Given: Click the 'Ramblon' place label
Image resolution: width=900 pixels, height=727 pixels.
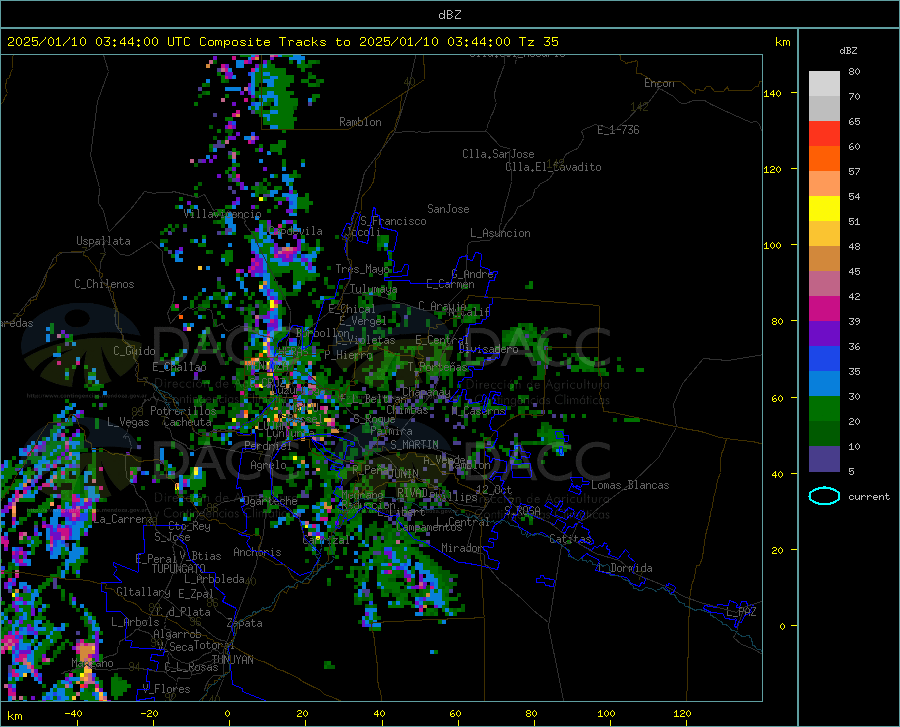Looking at the screenshot, I should [x=360, y=122].
